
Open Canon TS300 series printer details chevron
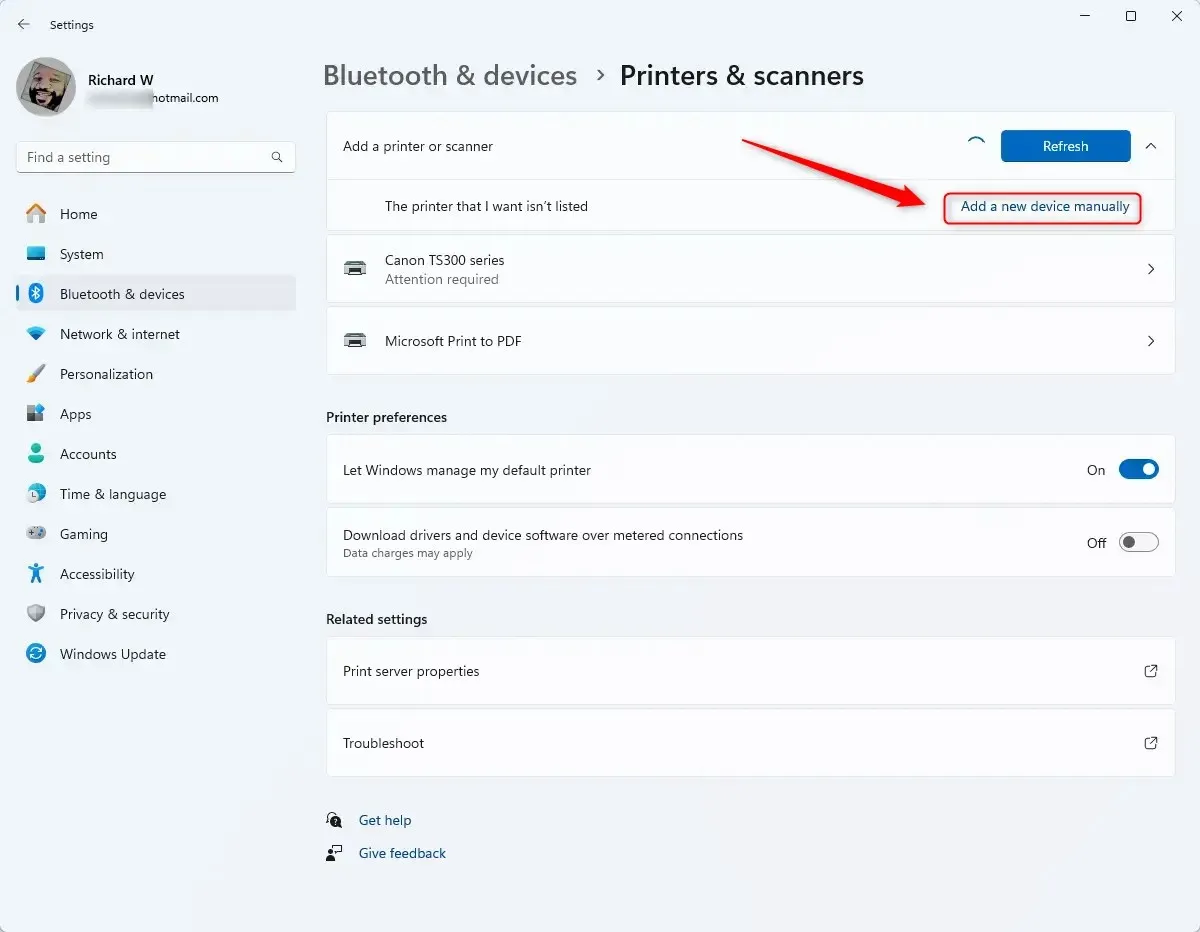point(1151,269)
